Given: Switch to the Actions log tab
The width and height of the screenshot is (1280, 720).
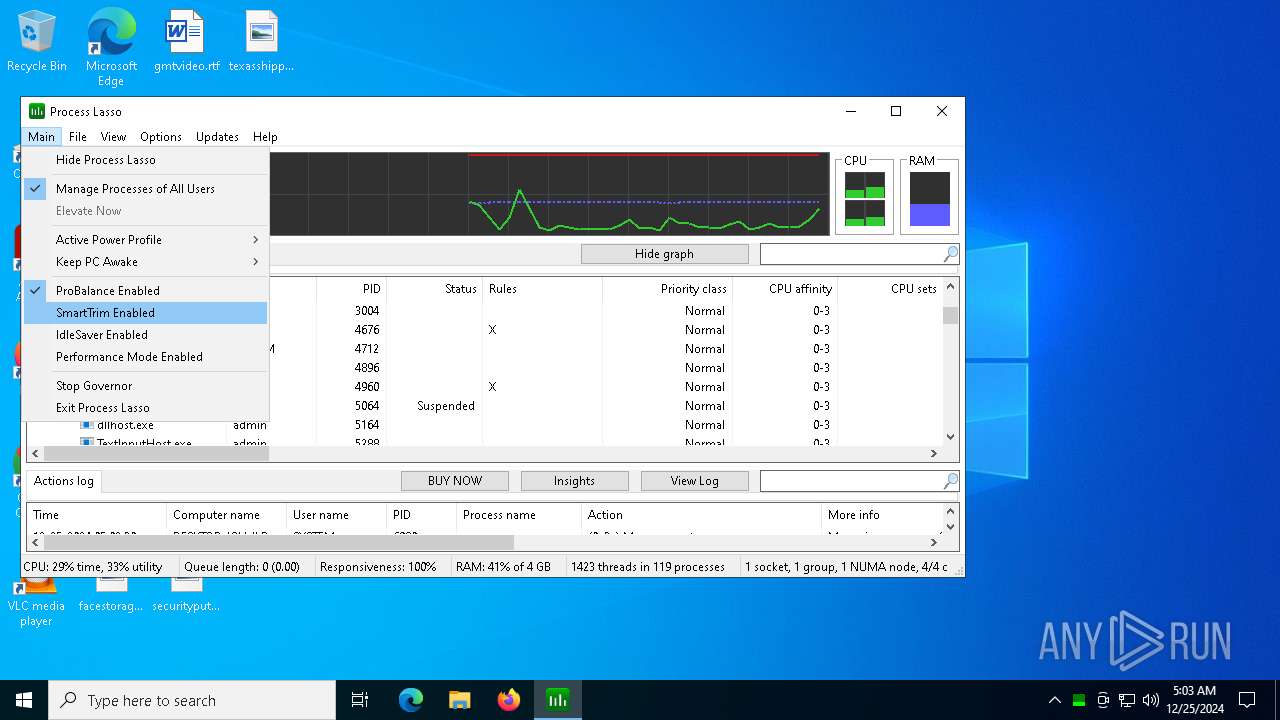Looking at the screenshot, I should pos(64,481).
